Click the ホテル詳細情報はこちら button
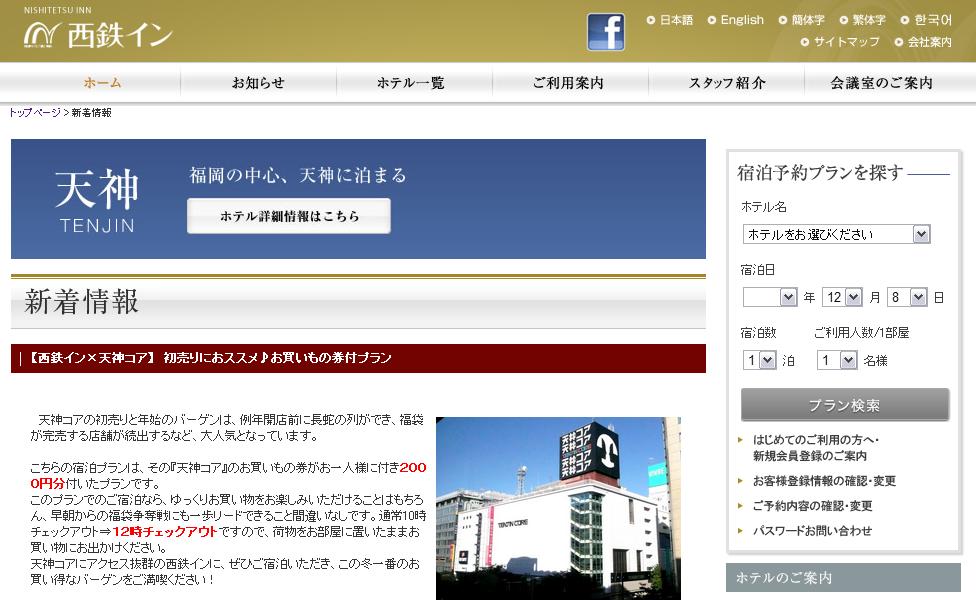Image resolution: width=976 pixels, height=600 pixels. click(289, 216)
